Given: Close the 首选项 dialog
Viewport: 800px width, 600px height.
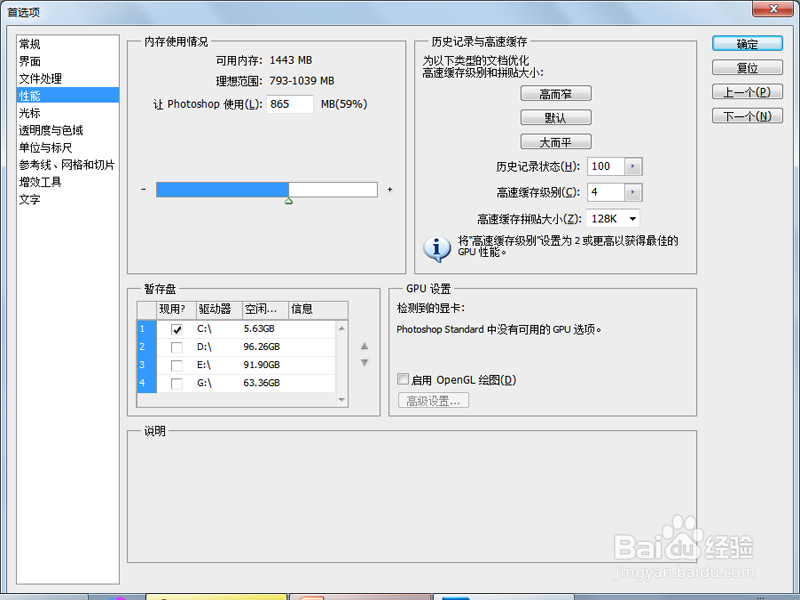Looking at the screenshot, I should (x=773, y=8).
